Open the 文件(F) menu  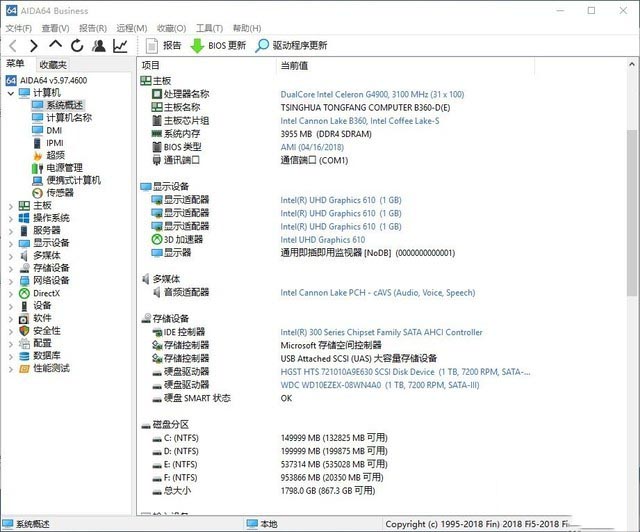click(x=18, y=28)
